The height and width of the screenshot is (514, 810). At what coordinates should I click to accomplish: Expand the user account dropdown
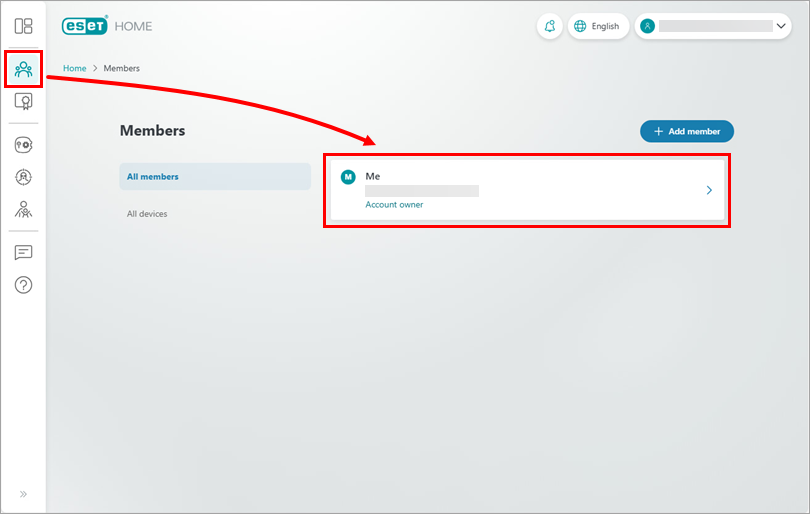click(781, 26)
